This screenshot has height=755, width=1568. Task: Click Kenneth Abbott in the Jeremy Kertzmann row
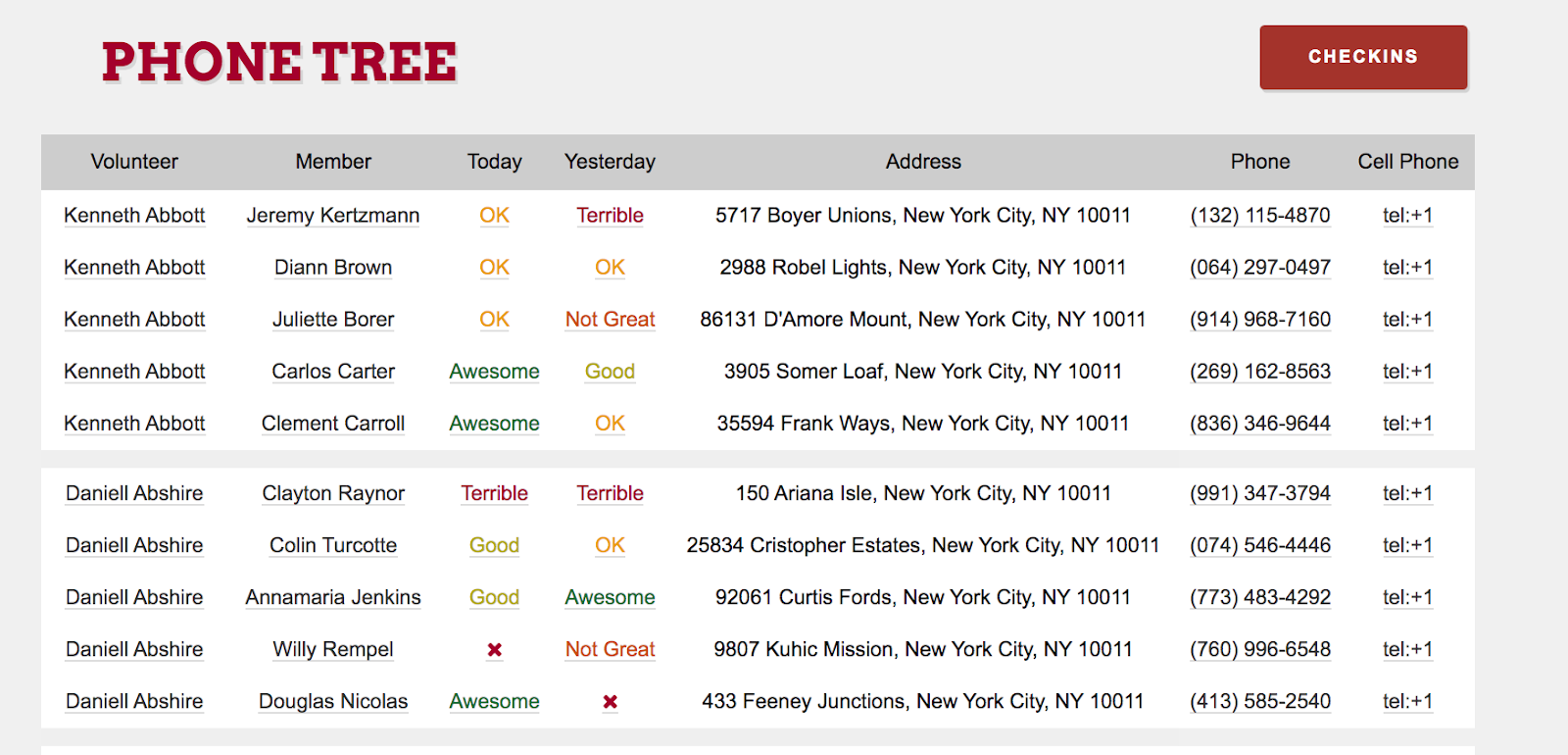pos(134,216)
